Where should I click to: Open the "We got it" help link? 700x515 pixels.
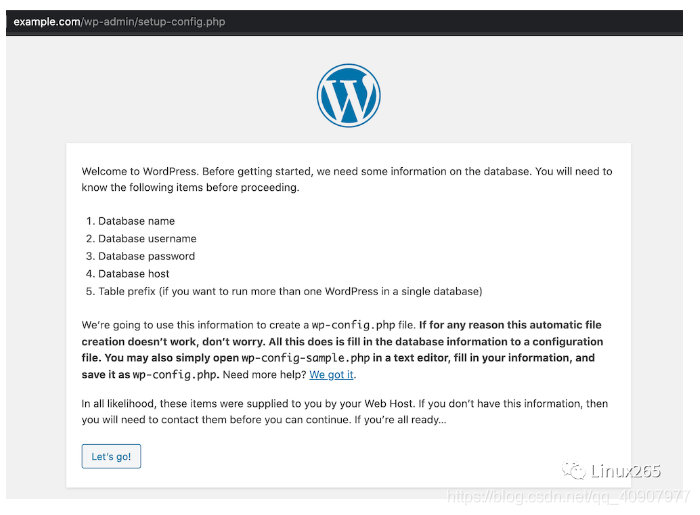(x=331, y=374)
